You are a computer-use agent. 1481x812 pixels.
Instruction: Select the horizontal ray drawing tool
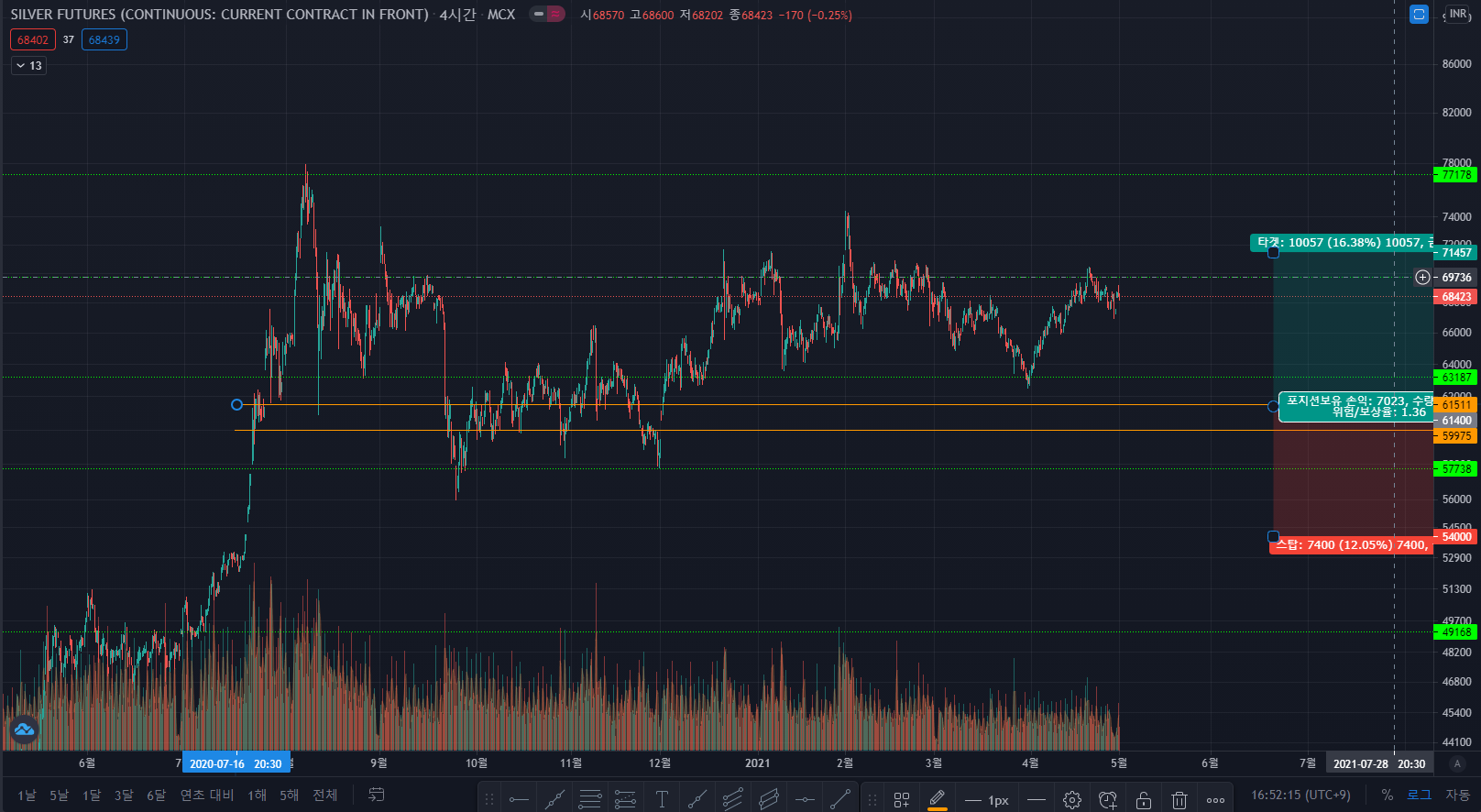tap(519, 799)
